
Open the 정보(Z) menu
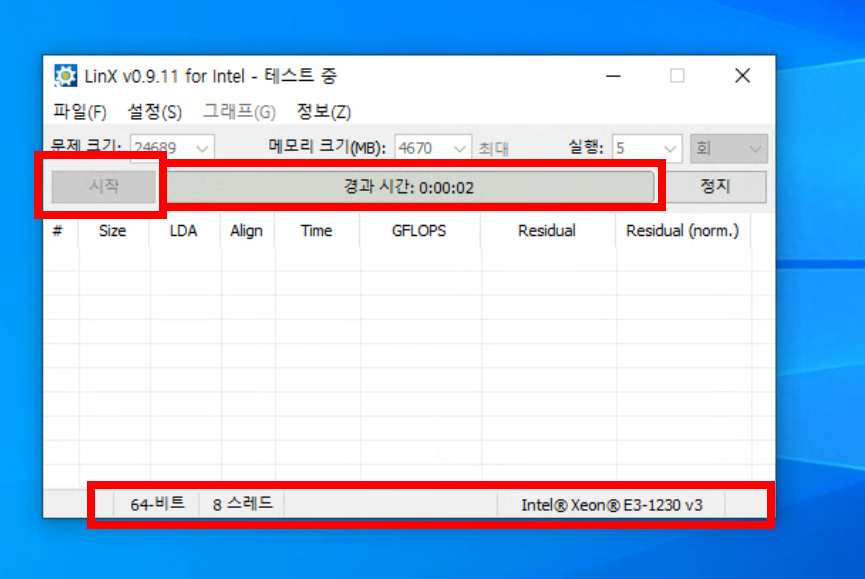[x=323, y=112]
